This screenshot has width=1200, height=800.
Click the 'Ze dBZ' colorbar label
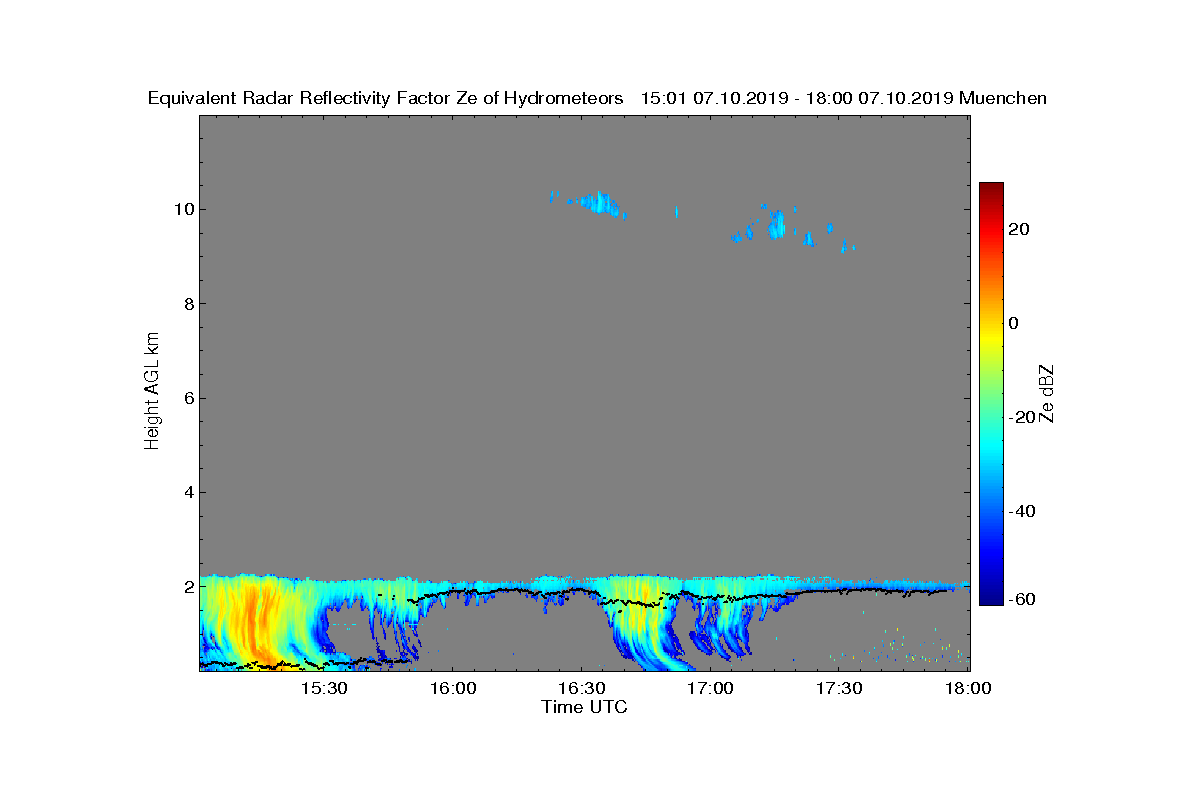point(1047,393)
